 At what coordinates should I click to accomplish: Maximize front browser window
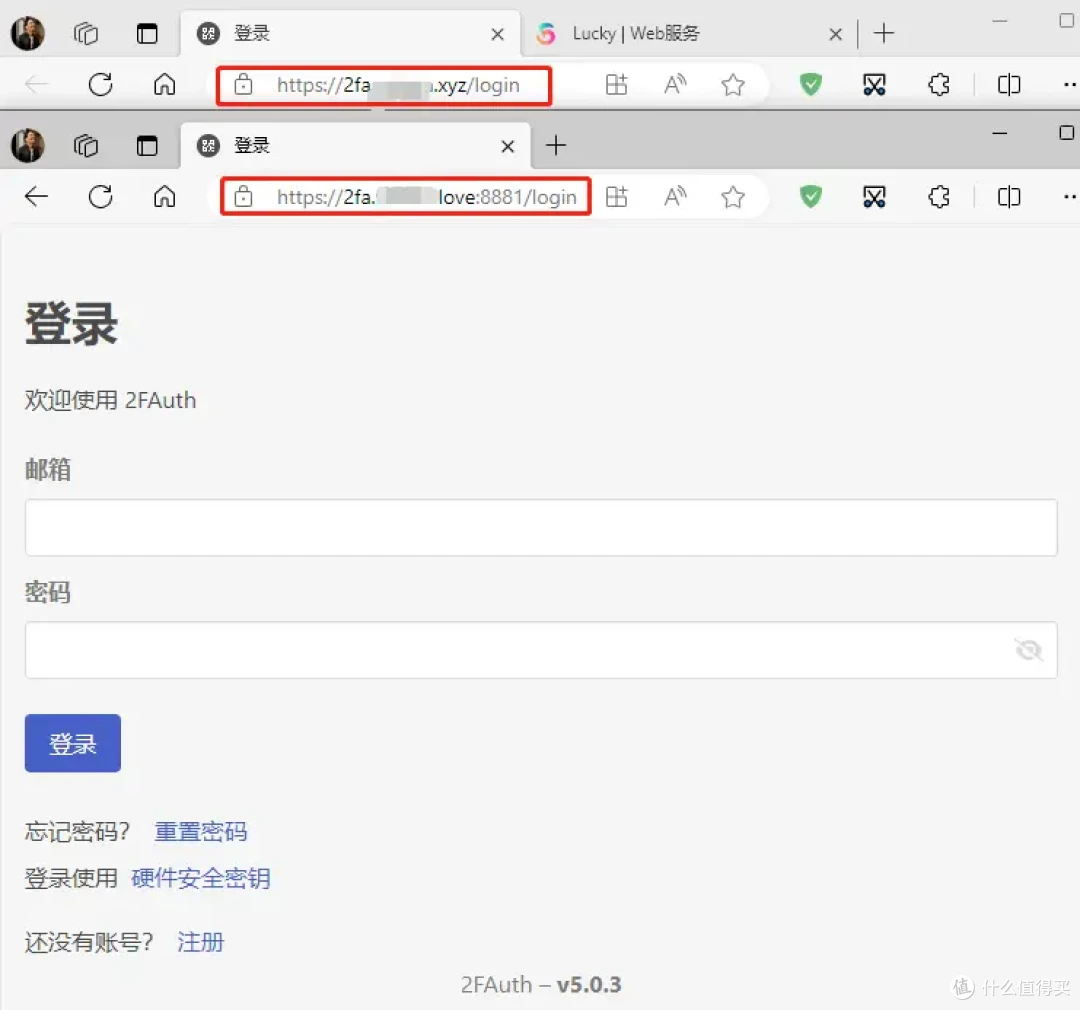point(1066,132)
